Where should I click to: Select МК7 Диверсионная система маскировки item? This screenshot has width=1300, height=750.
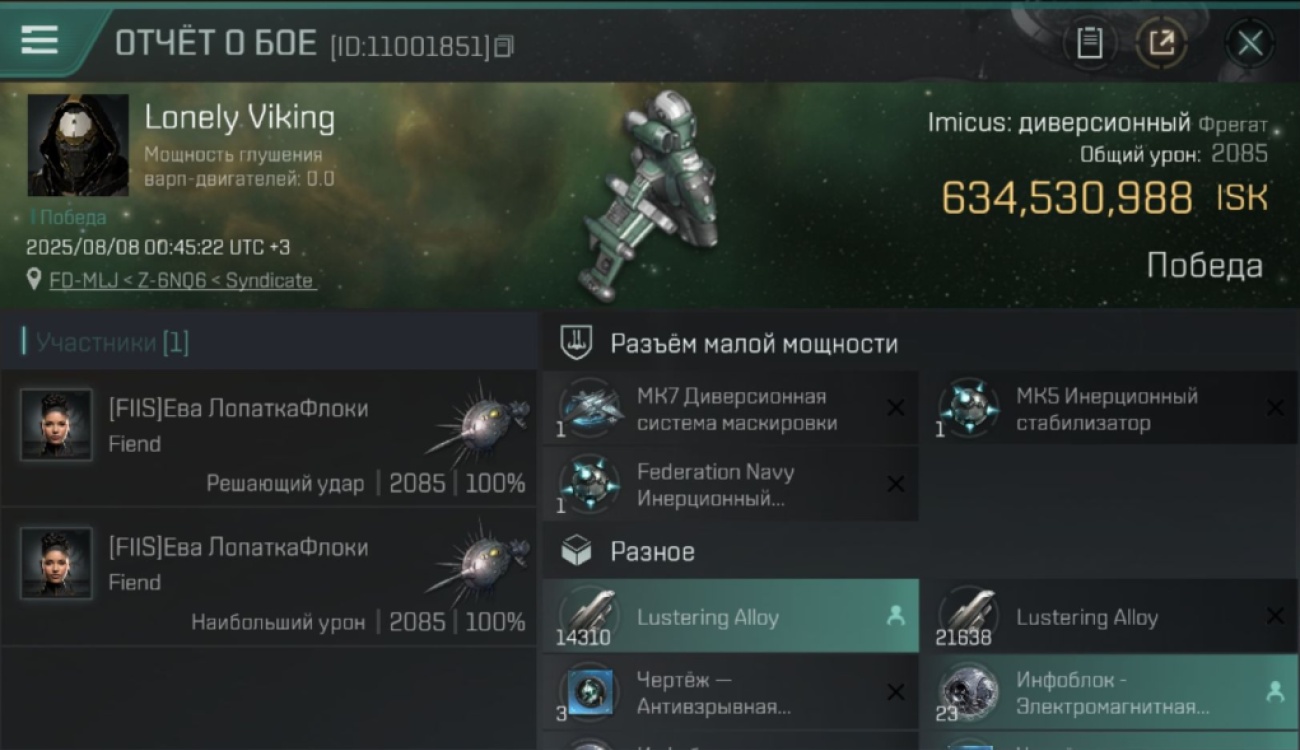pyautogui.click(x=730, y=408)
